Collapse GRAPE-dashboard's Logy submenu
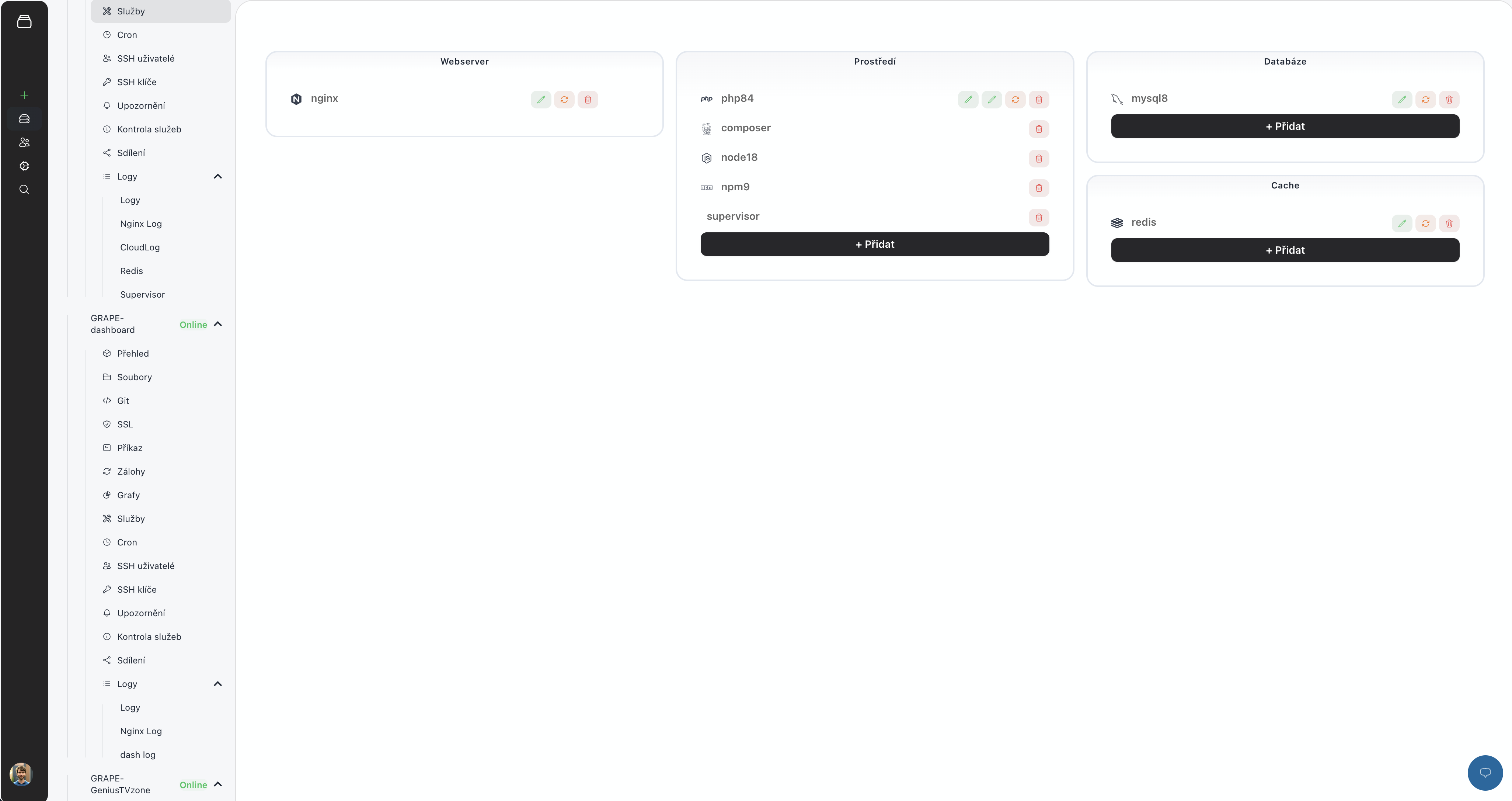This screenshot has height=801, width=1512. click(x=218, y=684)
